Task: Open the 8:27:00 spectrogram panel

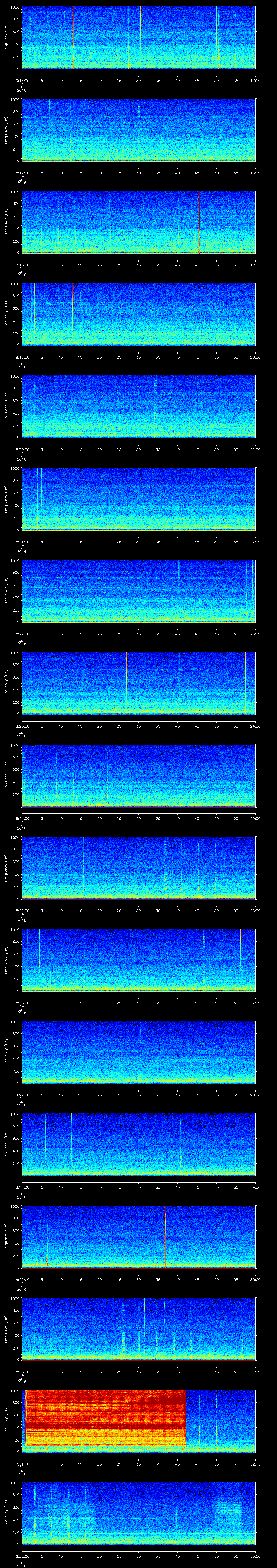Action: click(138, 1052)
